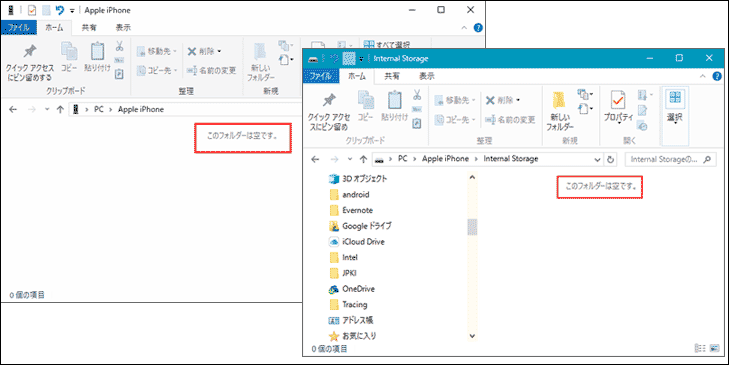Click edit icon in Internal Storage open group
The image size is (729, 365).
pyautogui.click(x=643, y=110)
